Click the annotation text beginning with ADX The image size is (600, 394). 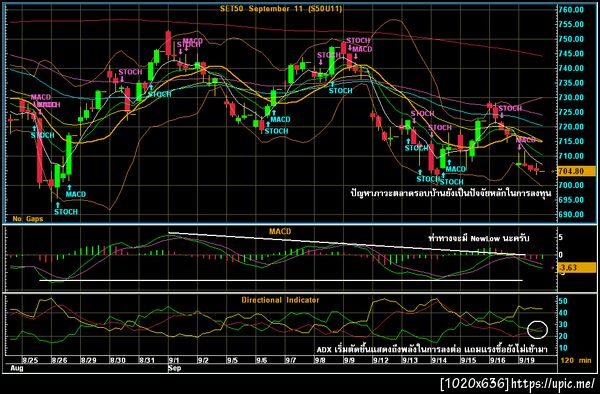[x=432, y=349]
